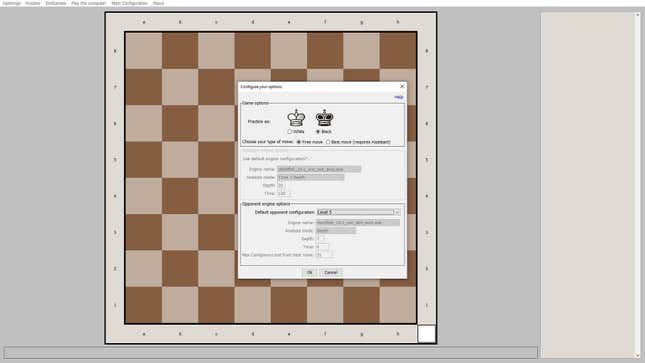Click the white king icon
Screen dimensions: 645x363
296,118
